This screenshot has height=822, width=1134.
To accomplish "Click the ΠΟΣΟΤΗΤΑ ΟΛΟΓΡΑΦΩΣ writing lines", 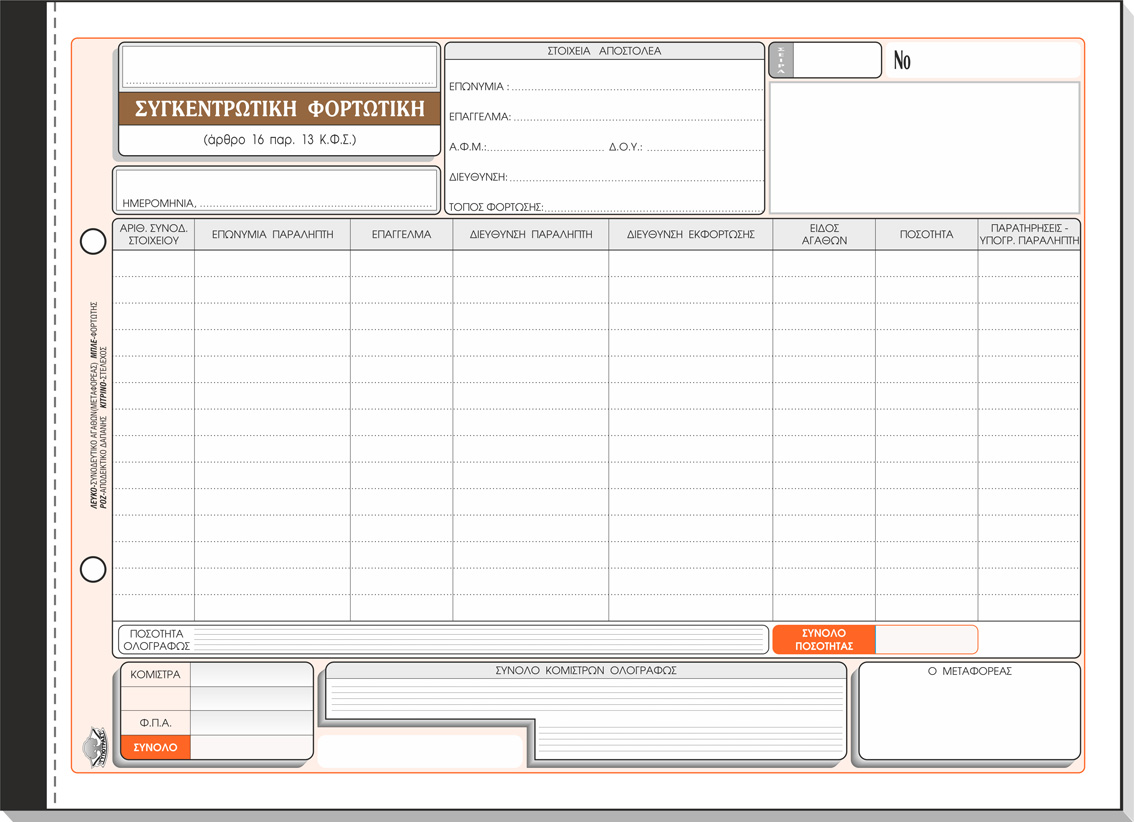I will (480, 640).
